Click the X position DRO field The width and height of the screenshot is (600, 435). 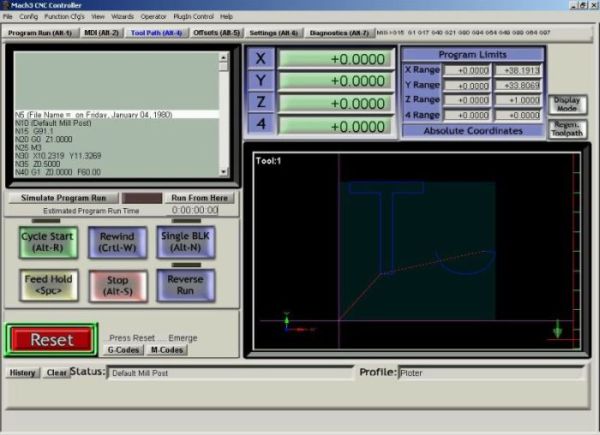(x=335, y=59)
